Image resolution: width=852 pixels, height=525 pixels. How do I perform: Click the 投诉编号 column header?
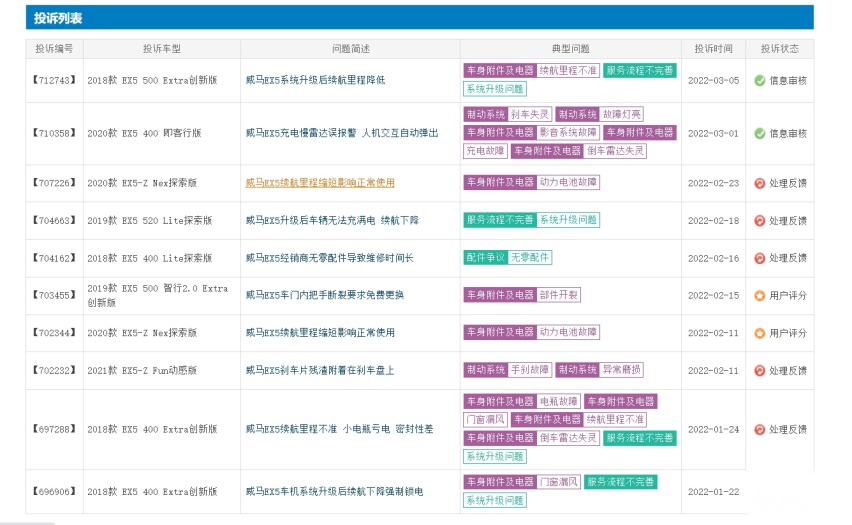pos(54,48)
